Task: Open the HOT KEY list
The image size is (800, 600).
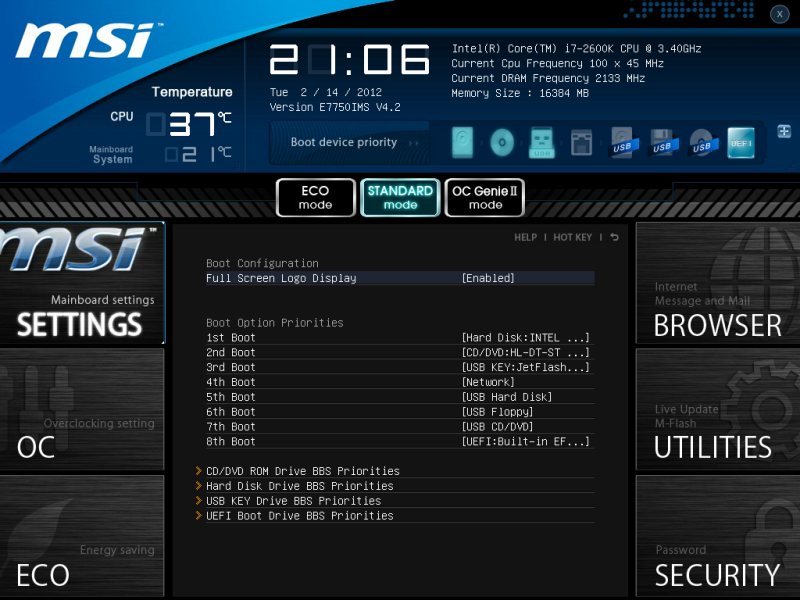Action: (x=572, y=237)
